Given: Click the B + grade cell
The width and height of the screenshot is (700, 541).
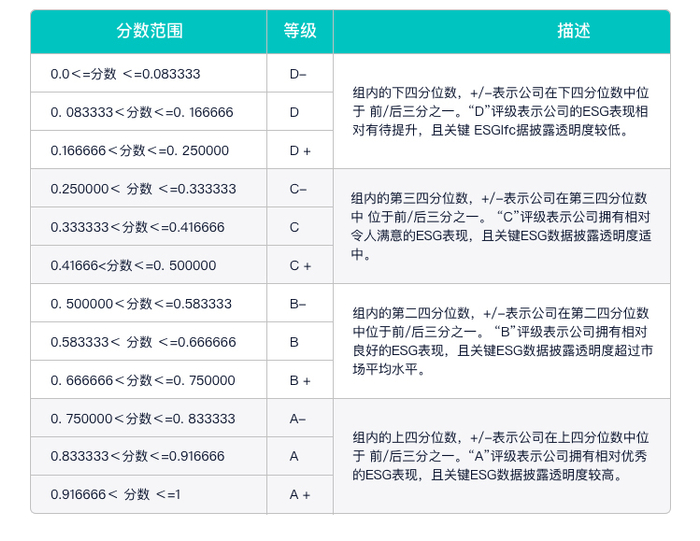Looking at the screenshot, I should point(300,380).
